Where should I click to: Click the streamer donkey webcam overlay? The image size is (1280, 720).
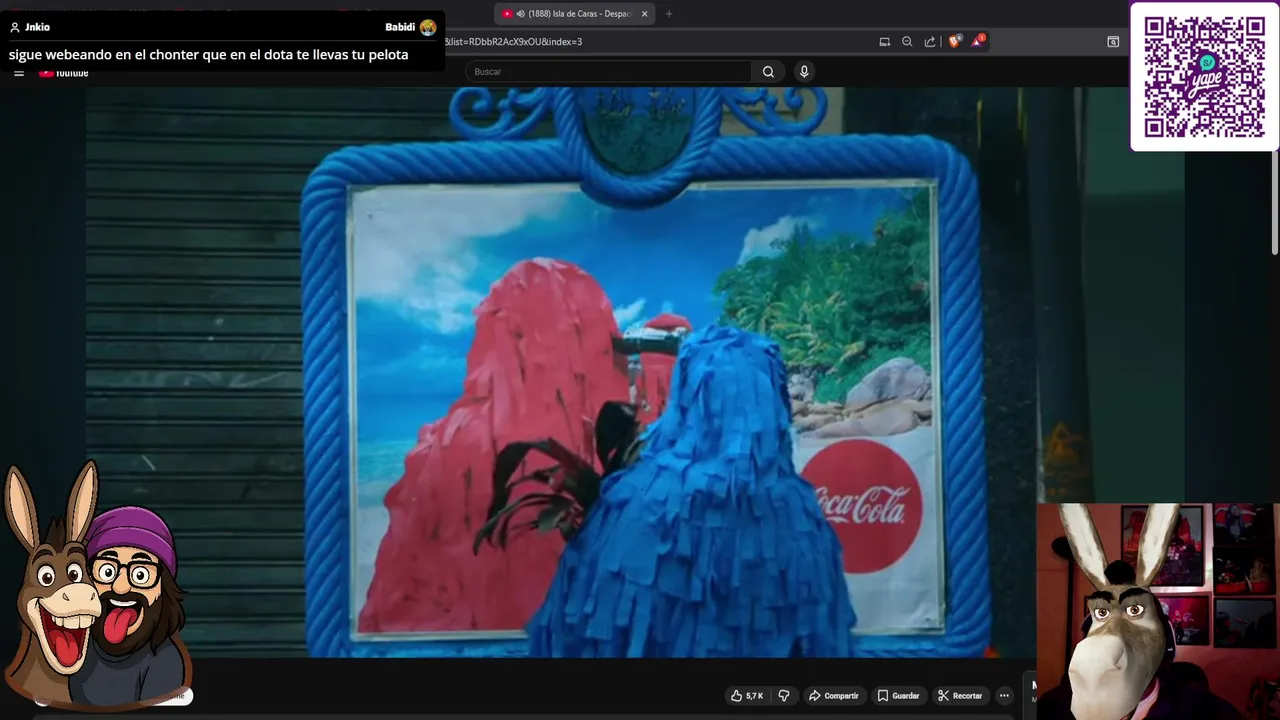coord(1158,611)
